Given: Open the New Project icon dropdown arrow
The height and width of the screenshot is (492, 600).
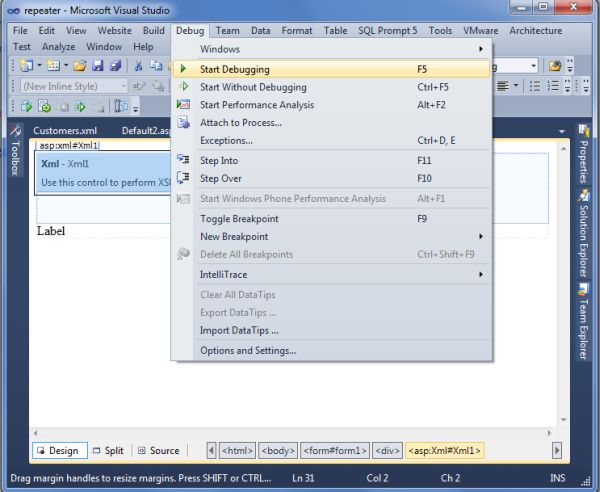Looking at the screenshot, I should coord(39,65).
